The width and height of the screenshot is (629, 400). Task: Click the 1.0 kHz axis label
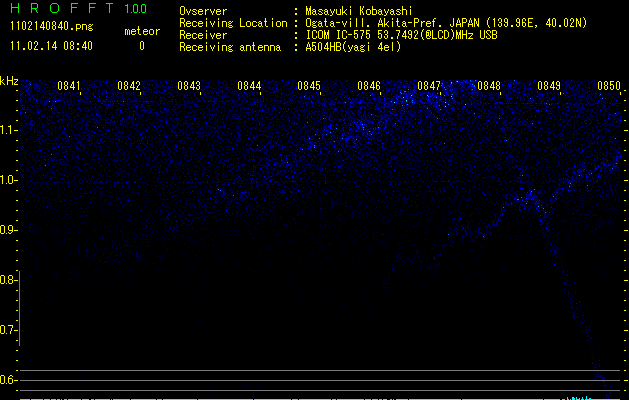(x=8, y=180)
